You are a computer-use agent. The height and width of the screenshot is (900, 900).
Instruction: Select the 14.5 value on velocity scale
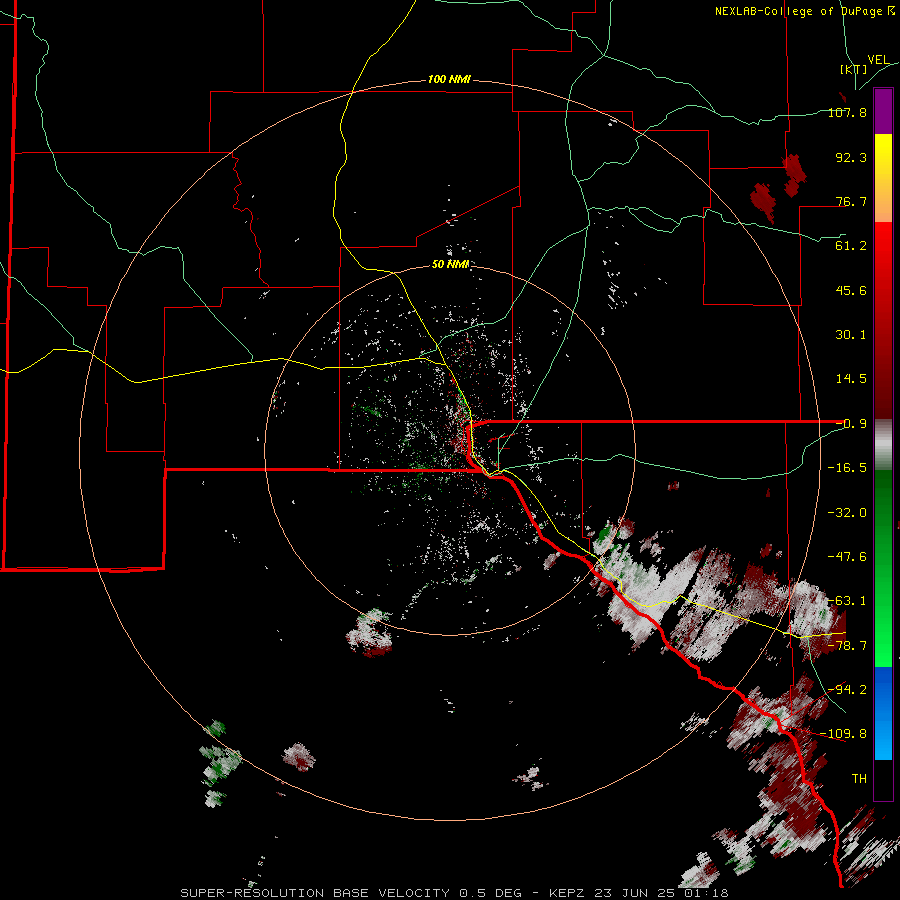pos(851,379)
